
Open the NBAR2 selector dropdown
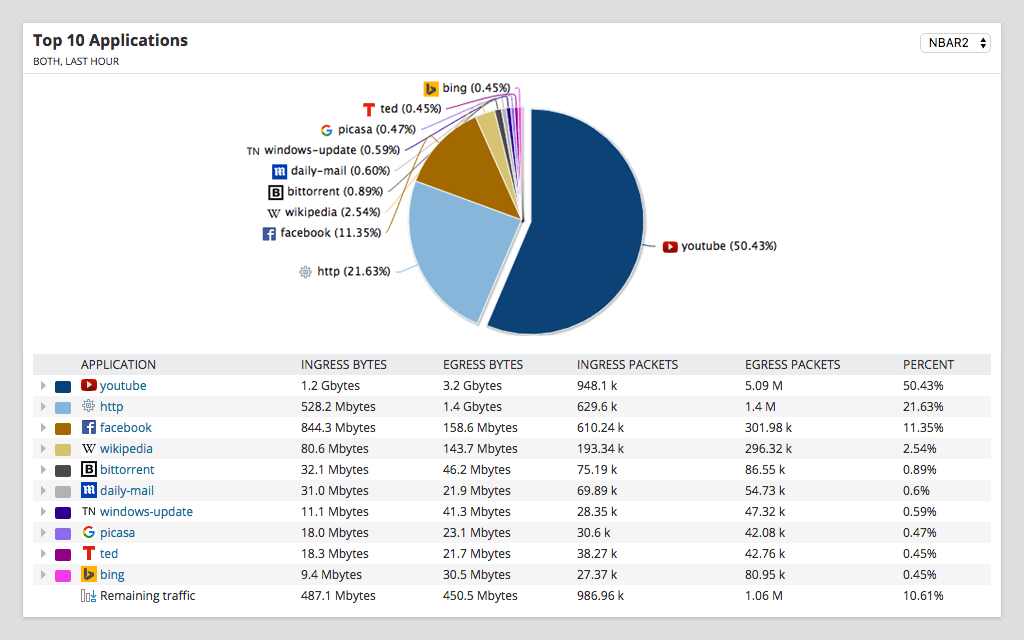955,42
